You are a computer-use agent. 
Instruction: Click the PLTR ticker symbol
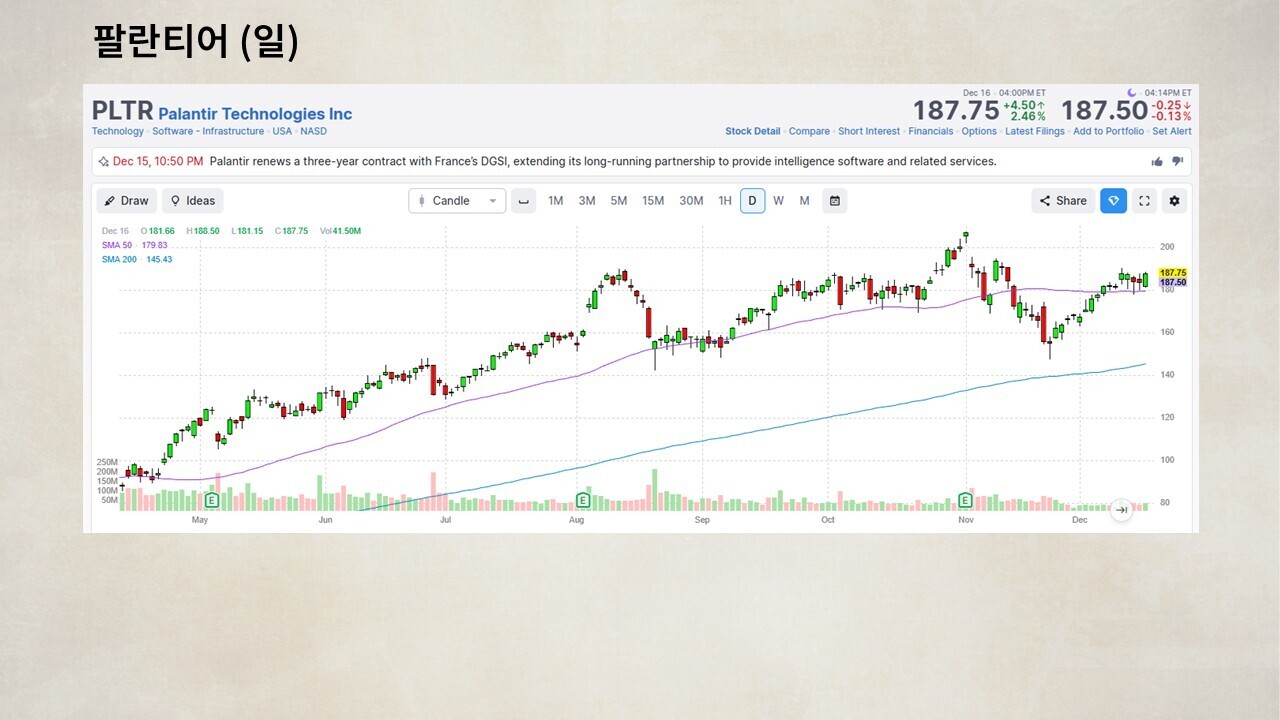[122, 111]
